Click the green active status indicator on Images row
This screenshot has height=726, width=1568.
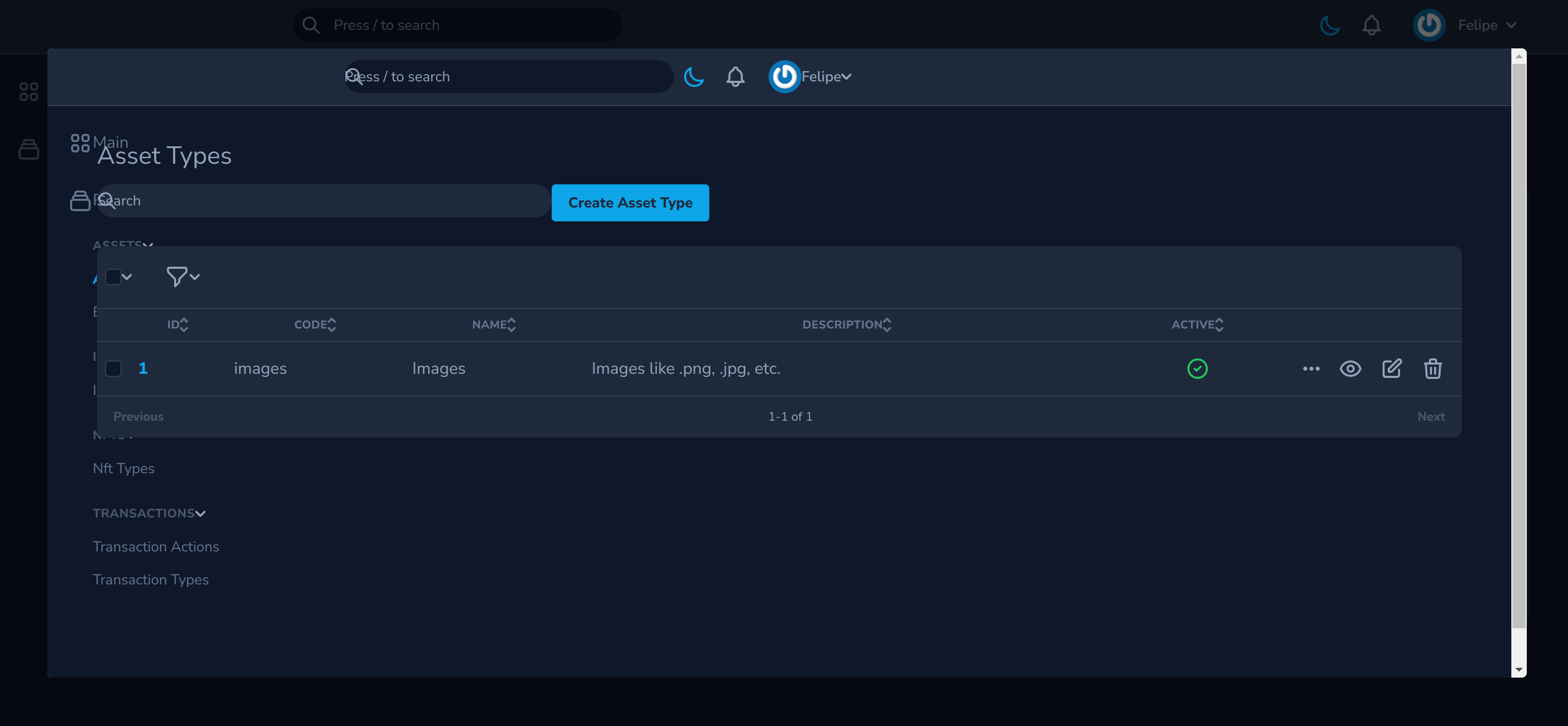click(x=1197, y=368)
